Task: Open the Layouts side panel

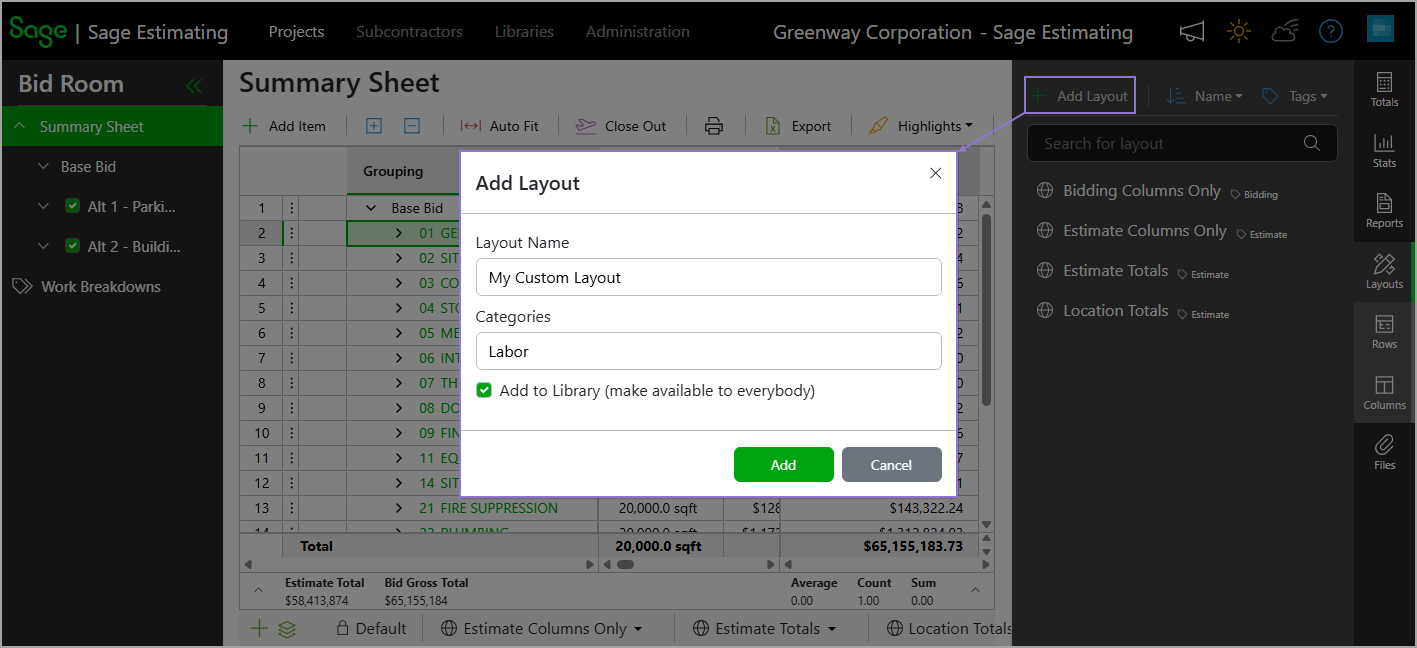Action: (x=1384, y=271)
